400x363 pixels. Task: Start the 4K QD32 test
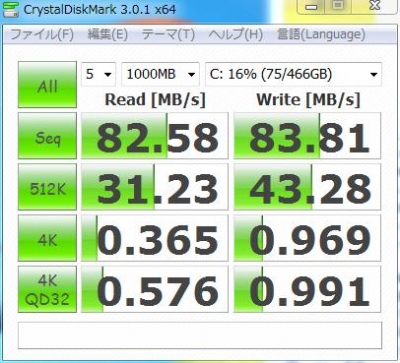(47, 289)
